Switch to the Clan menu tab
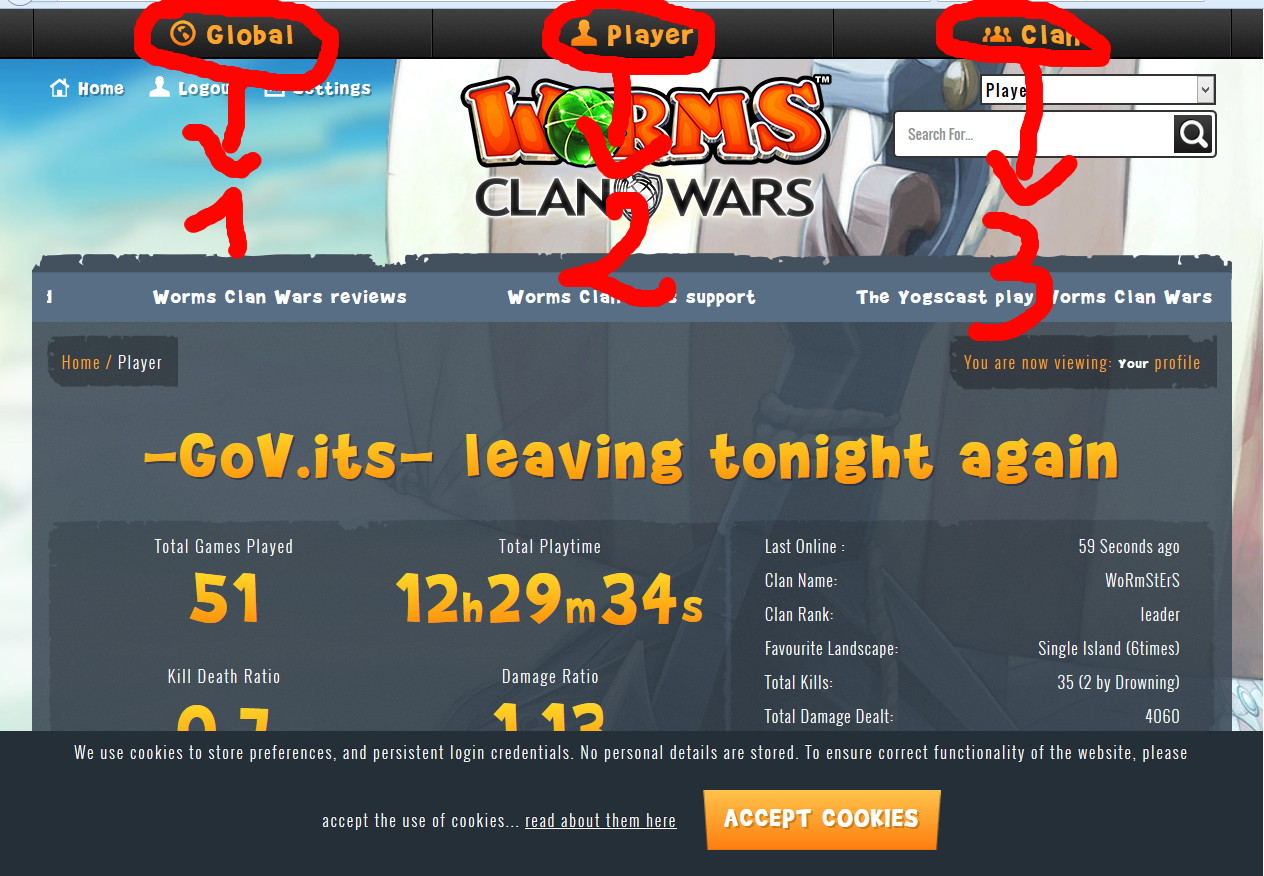The image size is (1264, 876). pos(1031,34)
